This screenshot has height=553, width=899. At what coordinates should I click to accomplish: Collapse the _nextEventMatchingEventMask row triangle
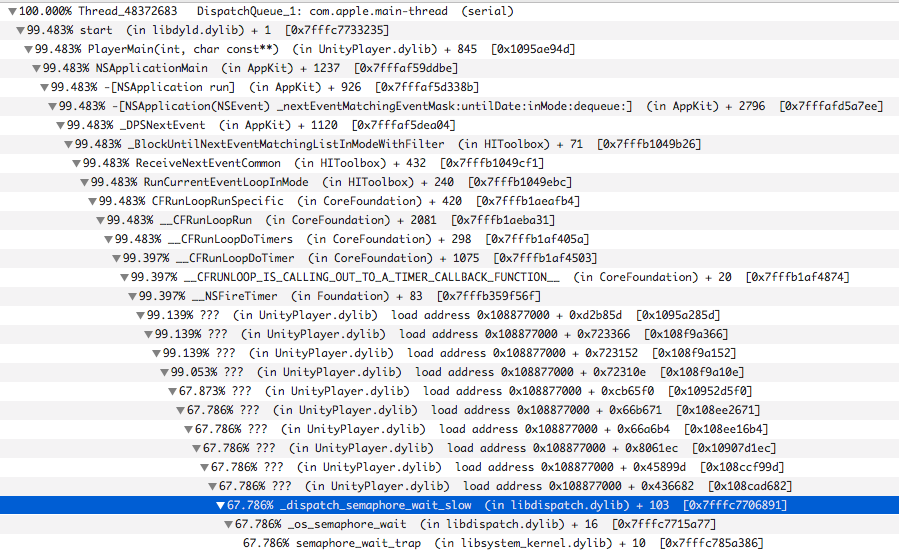[x=52, y=107]
